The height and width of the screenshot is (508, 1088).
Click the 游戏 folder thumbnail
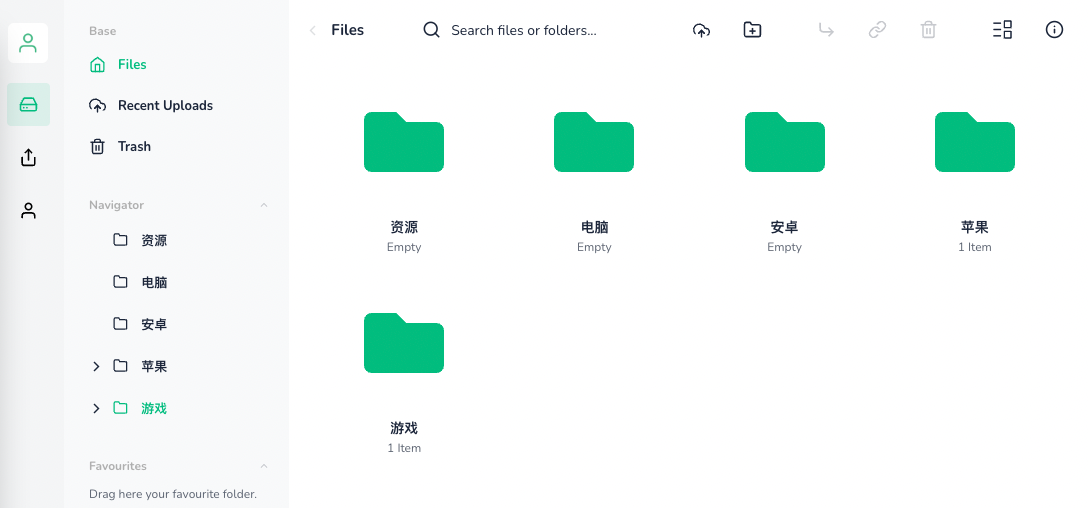[404, 343]
